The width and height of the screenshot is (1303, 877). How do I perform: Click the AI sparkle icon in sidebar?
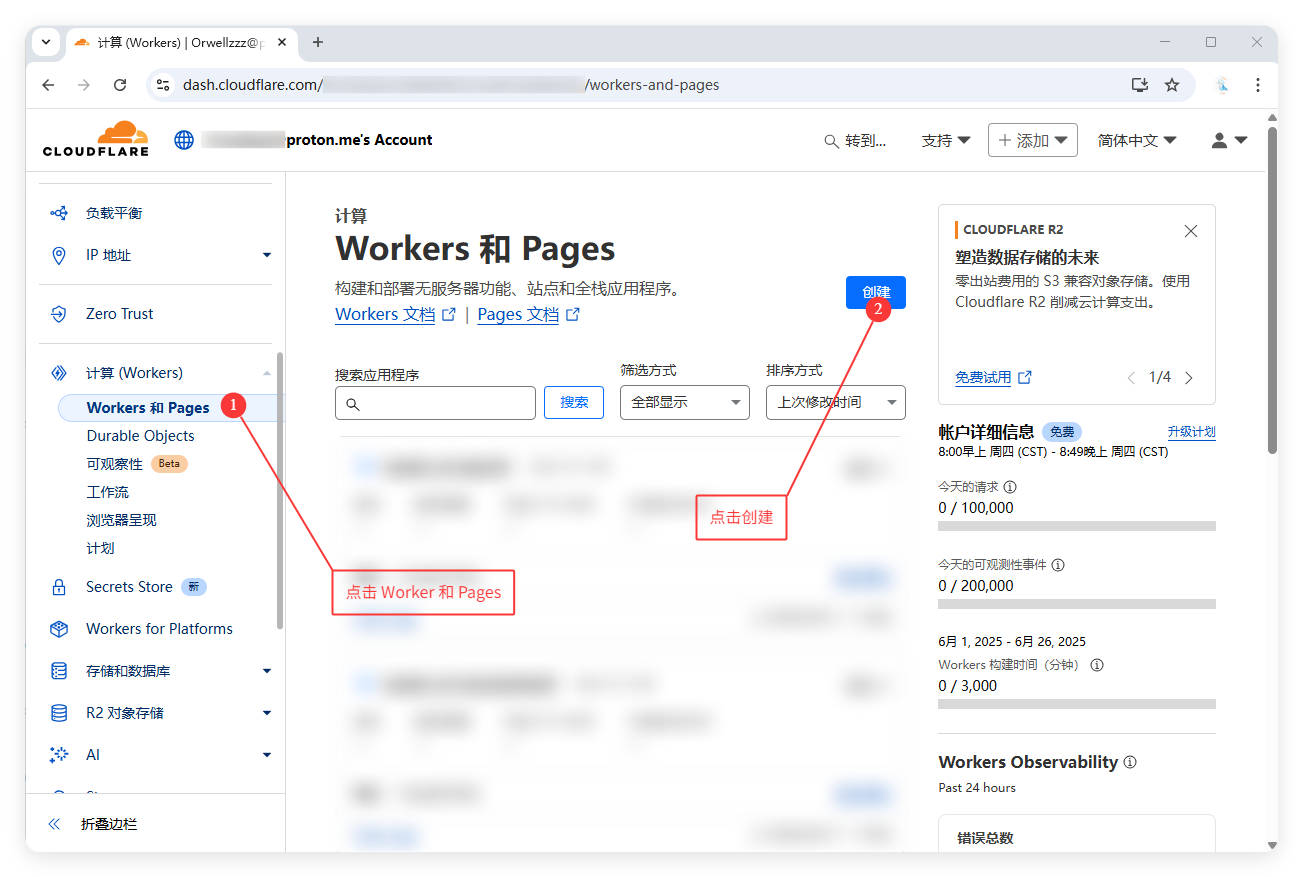click(59, 755)
